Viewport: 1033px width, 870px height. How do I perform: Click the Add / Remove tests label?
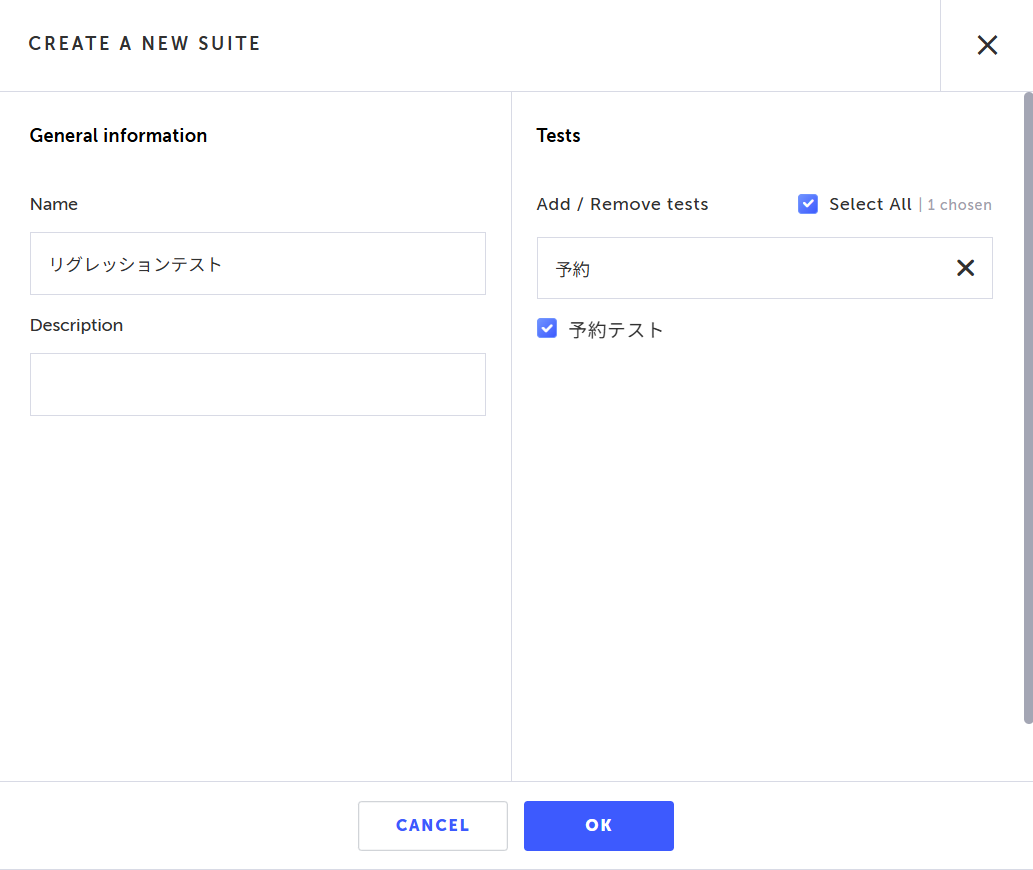pos(623,204)
